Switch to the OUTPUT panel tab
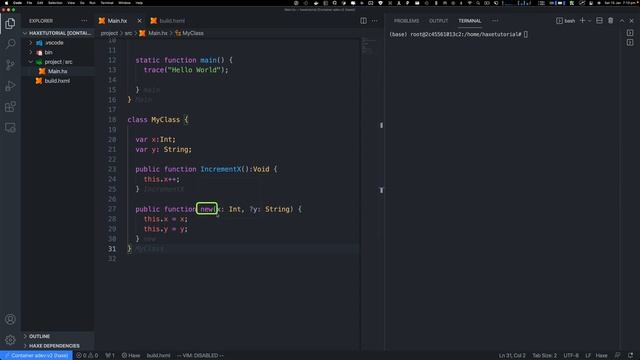Viewport: 640px width, 360px height. coord(438,21)
